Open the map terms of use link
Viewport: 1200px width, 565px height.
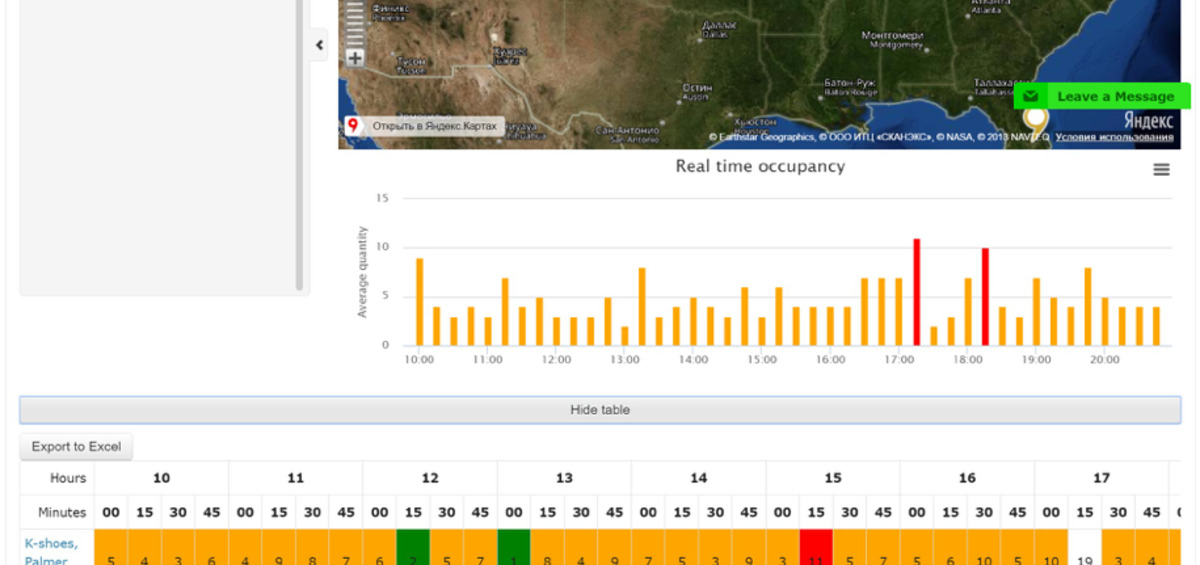[1114, 137]
